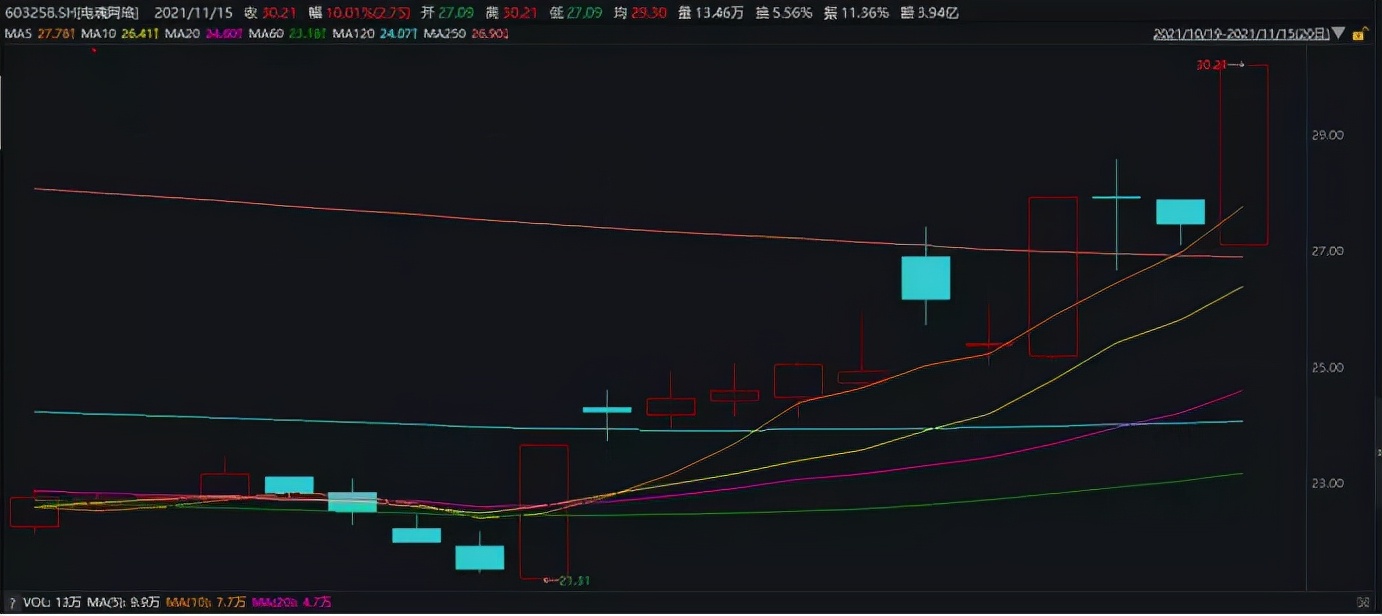Click the orange lock icon at top right
1382x616 pixels.
point(1357,34)
